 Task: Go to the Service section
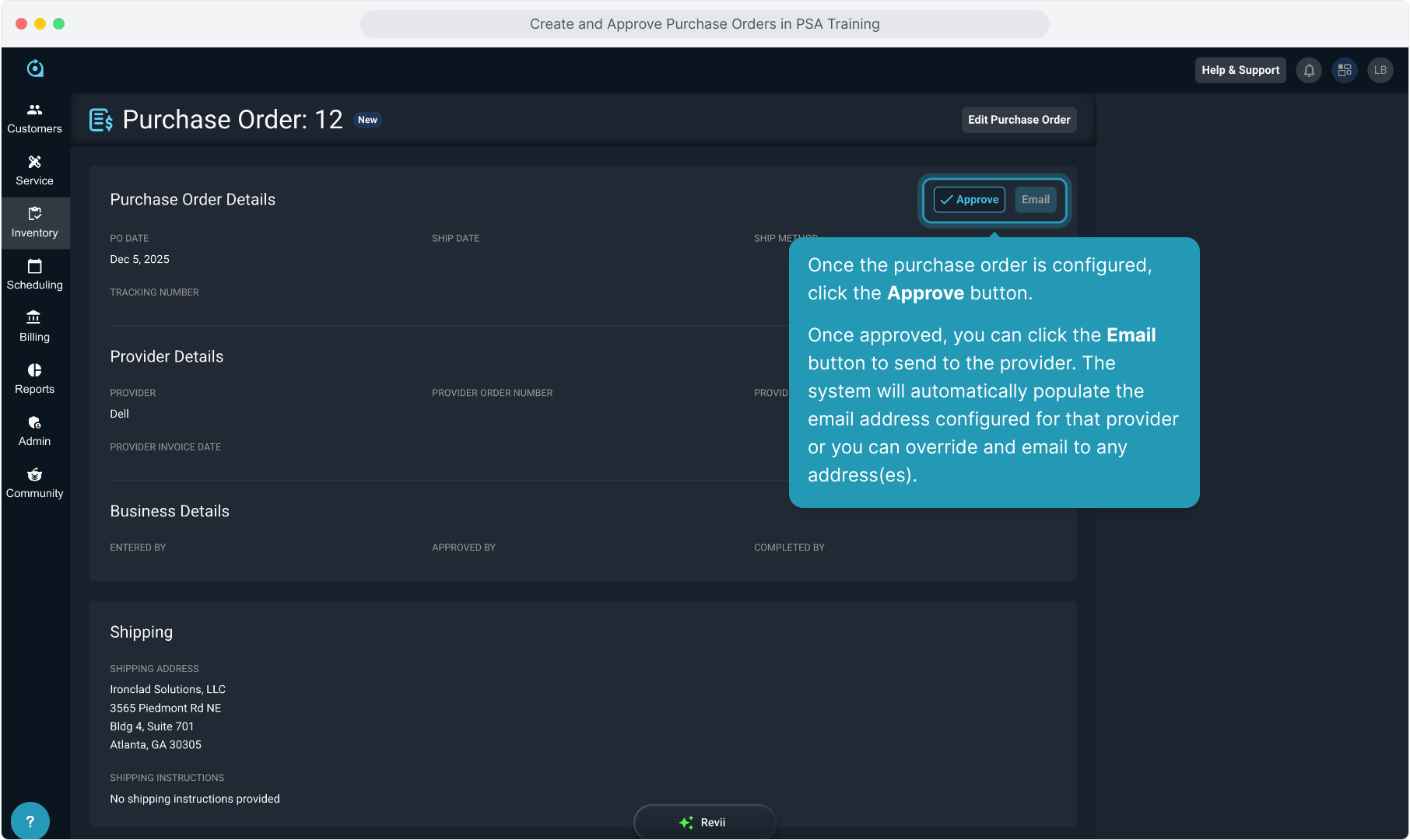pos(35,170)
